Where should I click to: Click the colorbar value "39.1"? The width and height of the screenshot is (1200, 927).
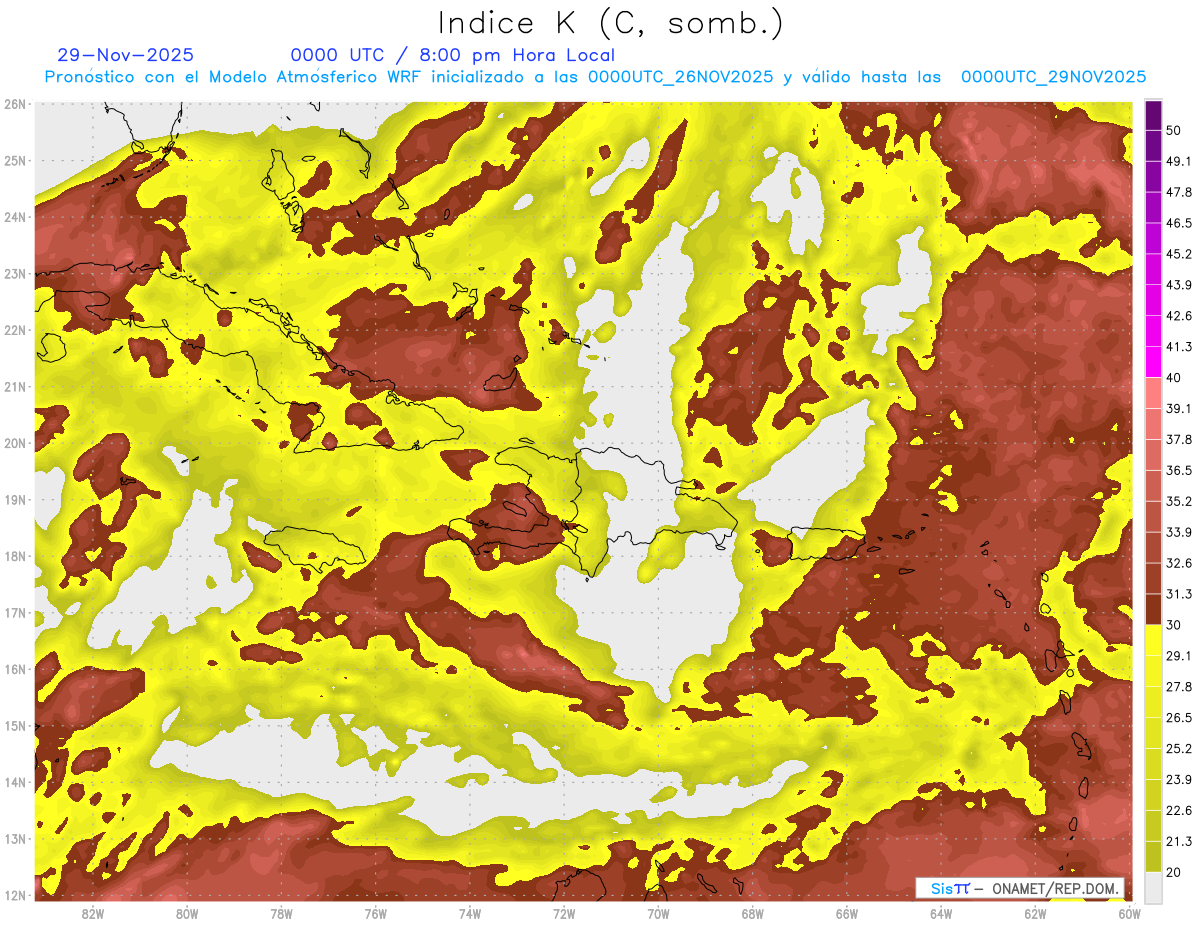(x=1179, y=408)
